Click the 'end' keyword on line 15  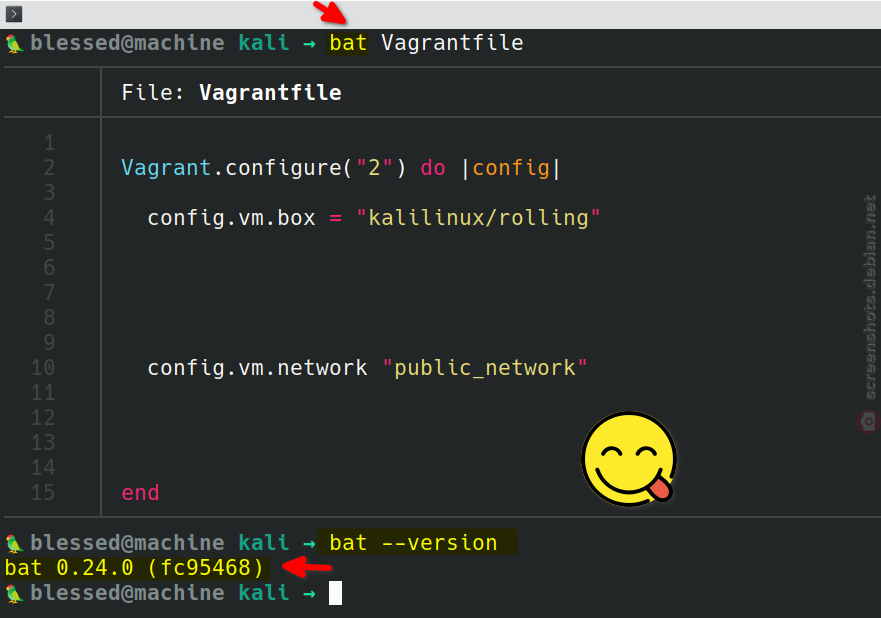(x=140, y=493)
